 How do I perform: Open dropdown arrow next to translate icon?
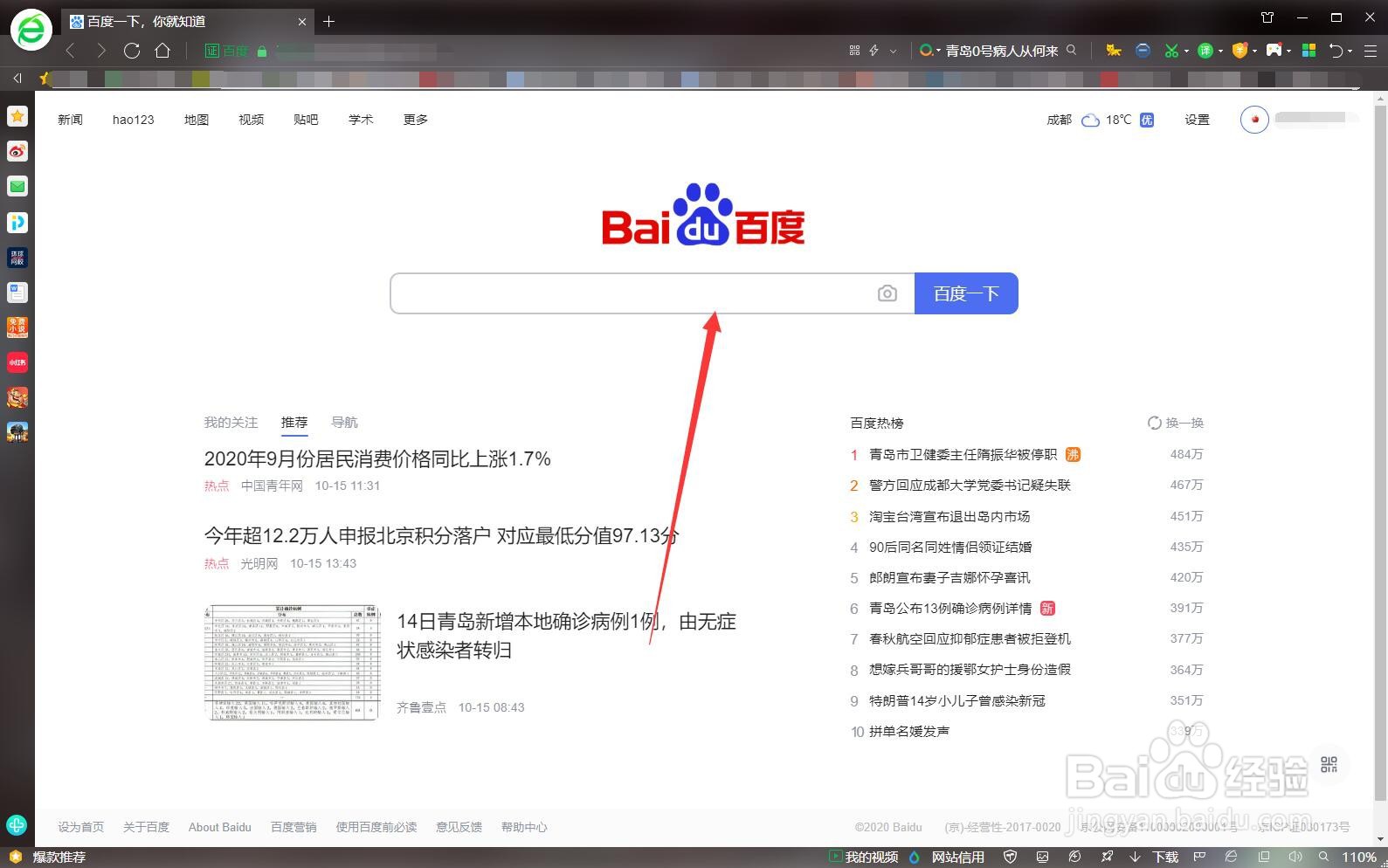coord(1220,52)
